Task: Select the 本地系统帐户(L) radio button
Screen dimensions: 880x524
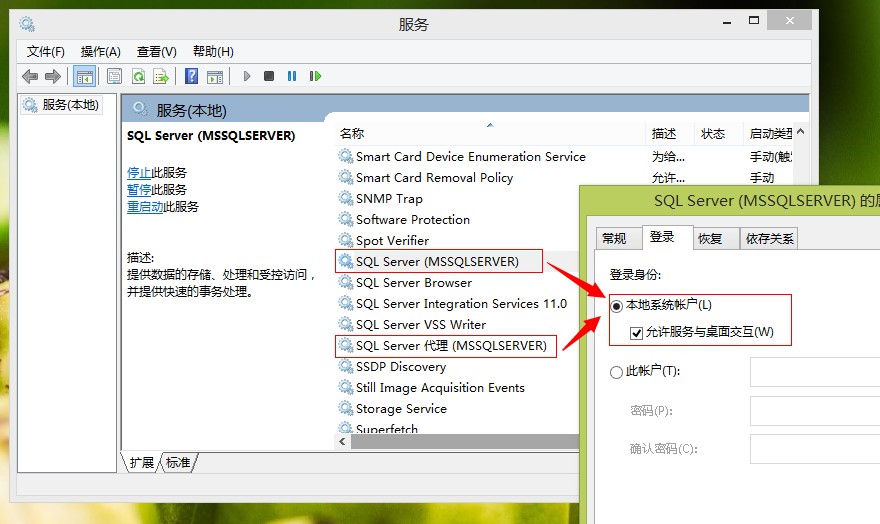Action: [617, 306]
